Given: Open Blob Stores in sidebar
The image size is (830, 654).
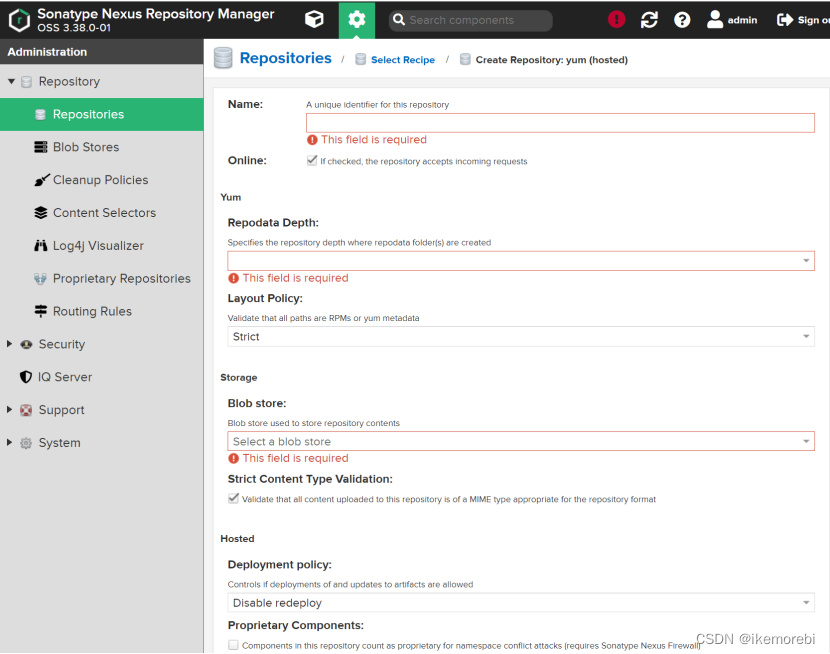Looking at the screenshot, I should point(102,147).
